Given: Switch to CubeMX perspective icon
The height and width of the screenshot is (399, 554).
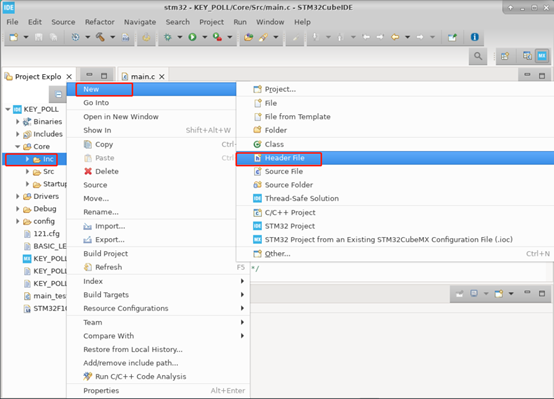Looking at the screenshot, I should pyautogui.click(x=542, y=56).
